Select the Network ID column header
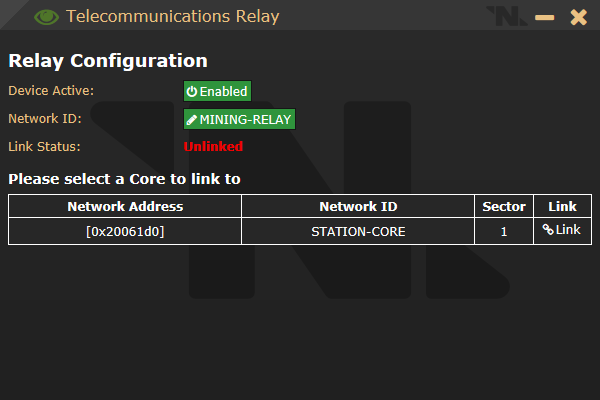This screenshot has width=600, height=400. (358, 206)
